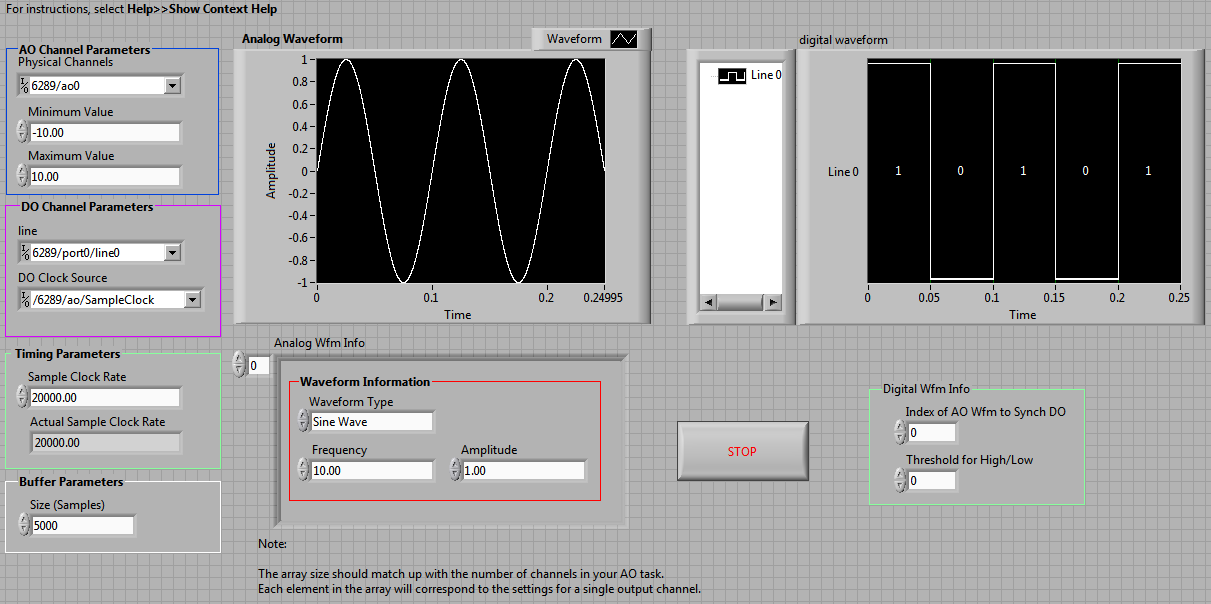Click the Waveform Information cluster label

point(365,382)
